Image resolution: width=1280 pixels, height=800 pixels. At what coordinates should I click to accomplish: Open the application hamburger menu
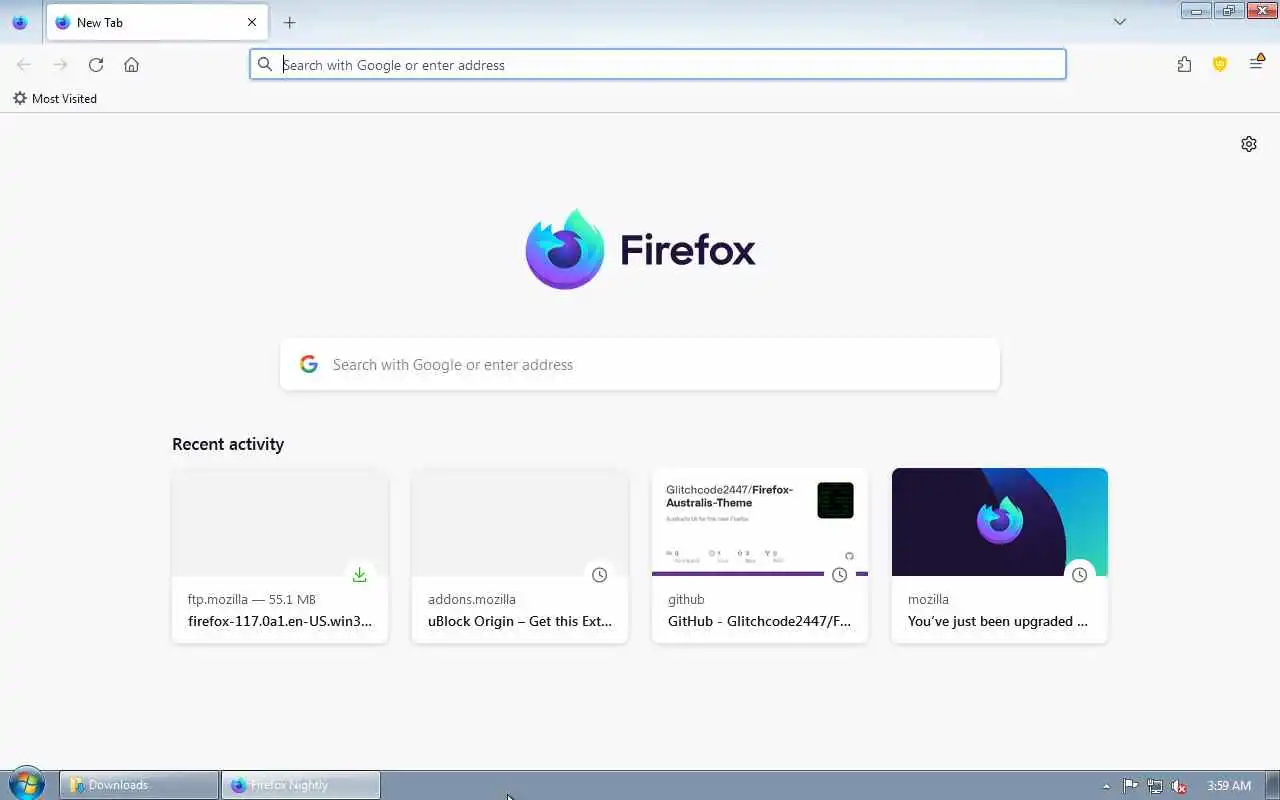(1256, 65)
